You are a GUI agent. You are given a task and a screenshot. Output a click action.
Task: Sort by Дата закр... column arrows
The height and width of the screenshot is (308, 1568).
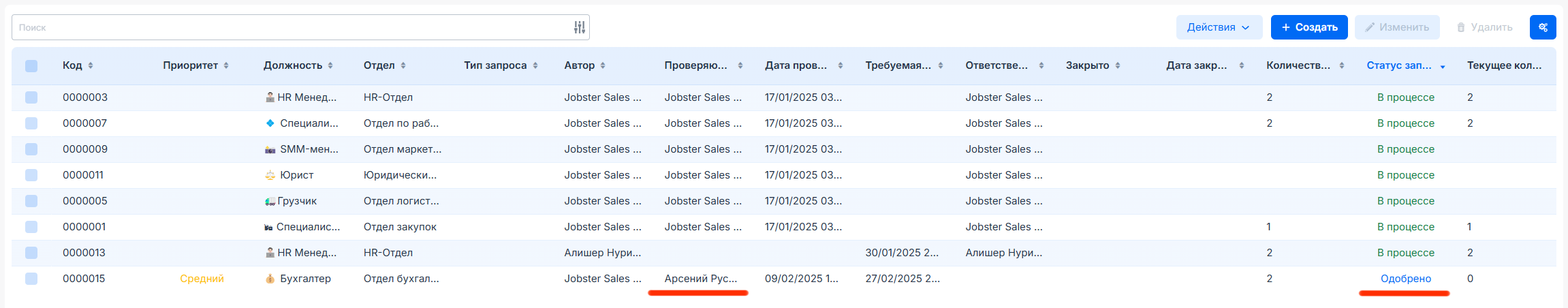1242,65
